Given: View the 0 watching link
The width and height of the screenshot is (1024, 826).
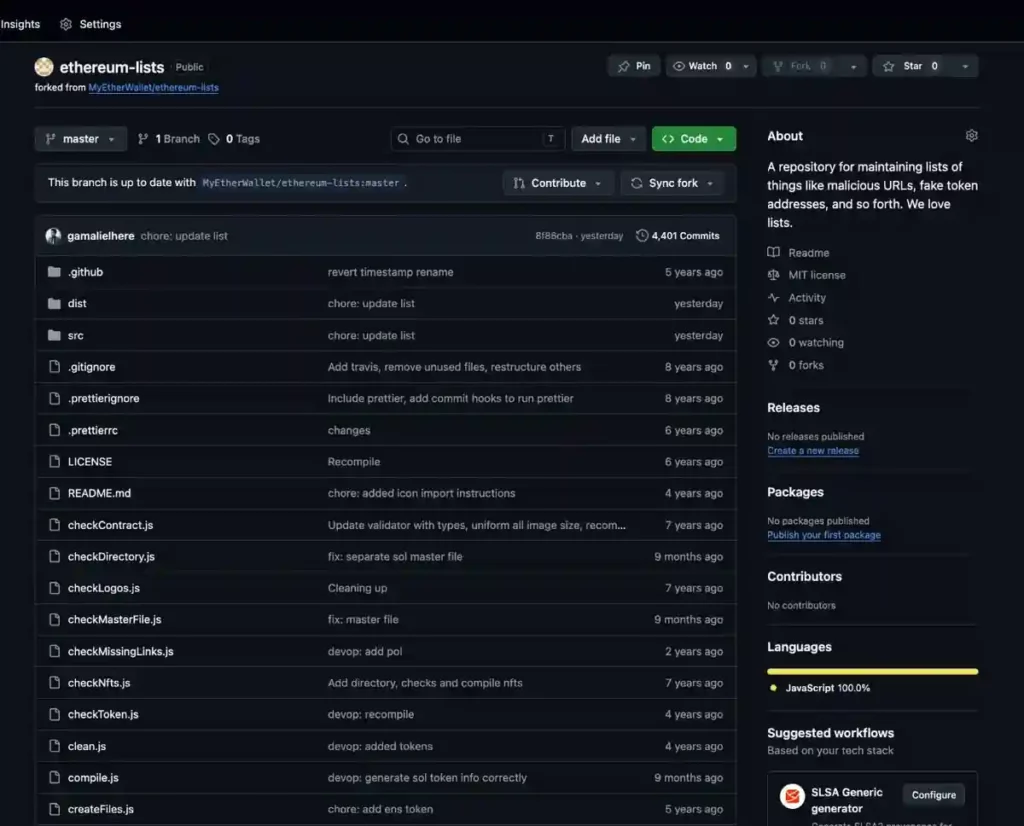Looking at the screenshot, I should pyautogui.click(x=816, y=342).
